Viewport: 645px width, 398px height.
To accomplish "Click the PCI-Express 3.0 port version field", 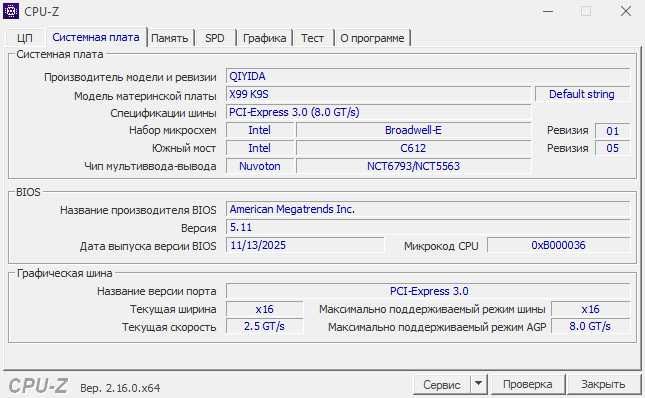I will pyautogui.click(x=428, y=292).
